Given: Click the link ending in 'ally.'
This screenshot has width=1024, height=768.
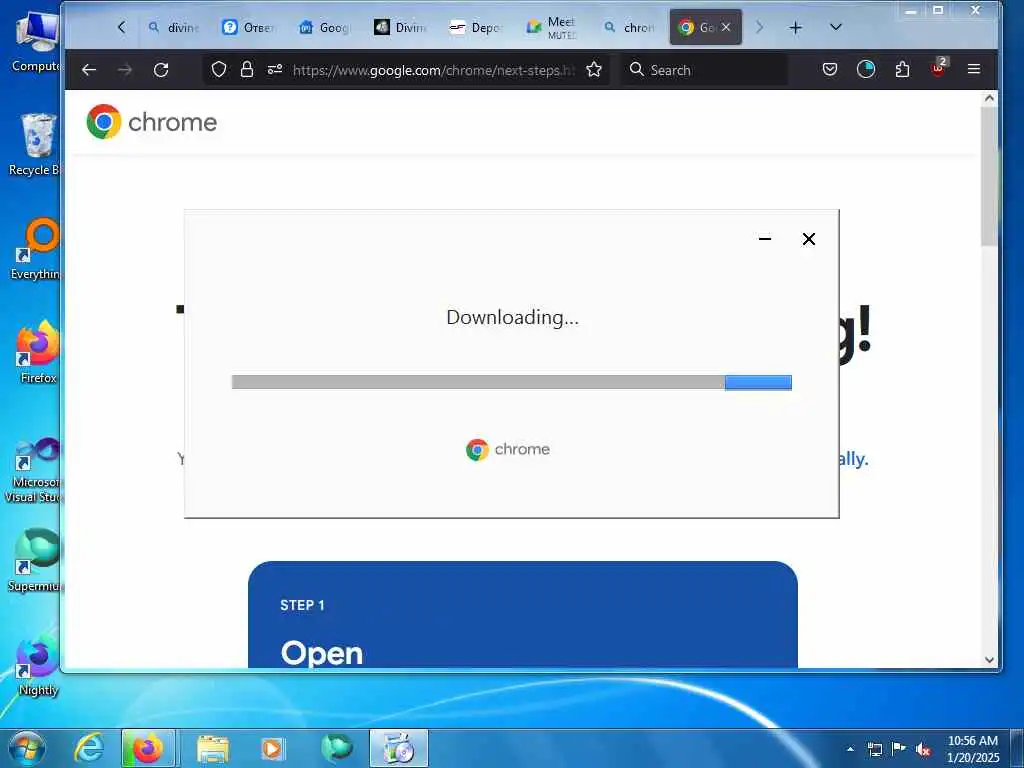Looking at the screenshot, I should pyautogui.click(x=854, y=458).
